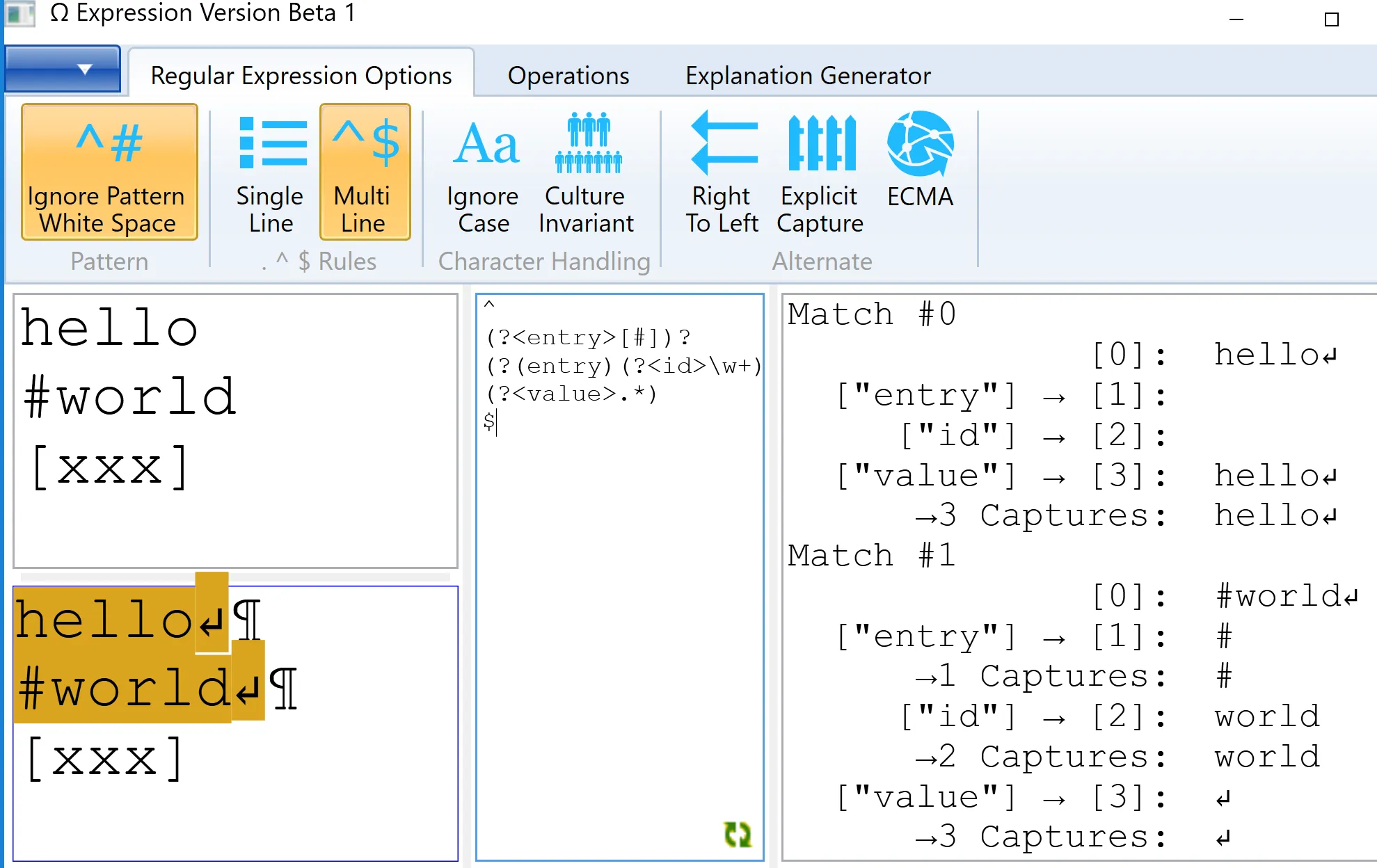Click the Match #1 header in results
1377x868 pixels.
click(x=871, y=556)
